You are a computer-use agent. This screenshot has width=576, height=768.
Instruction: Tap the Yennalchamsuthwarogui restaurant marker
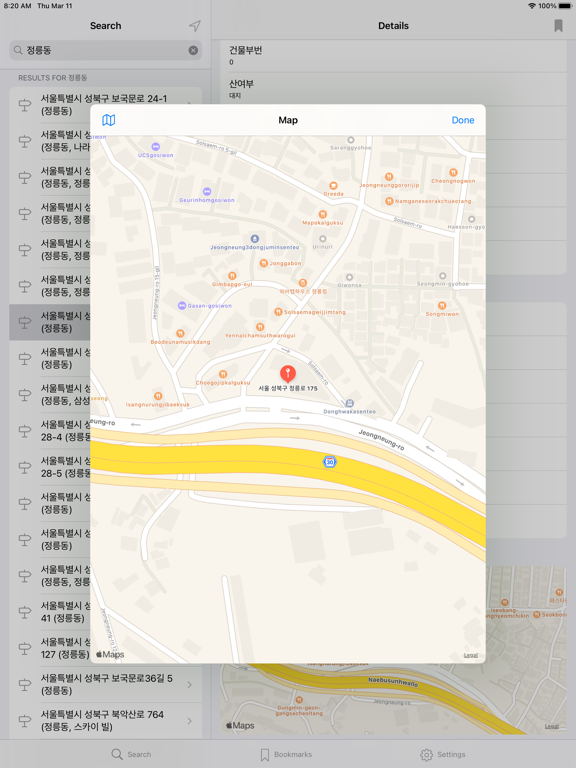(260, 327)
